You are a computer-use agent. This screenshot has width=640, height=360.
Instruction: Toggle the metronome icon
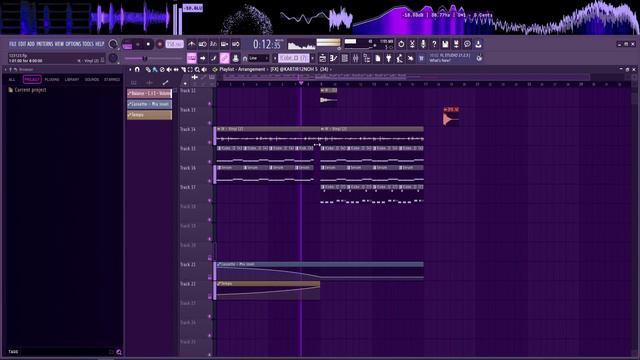[x=191, y=44]
